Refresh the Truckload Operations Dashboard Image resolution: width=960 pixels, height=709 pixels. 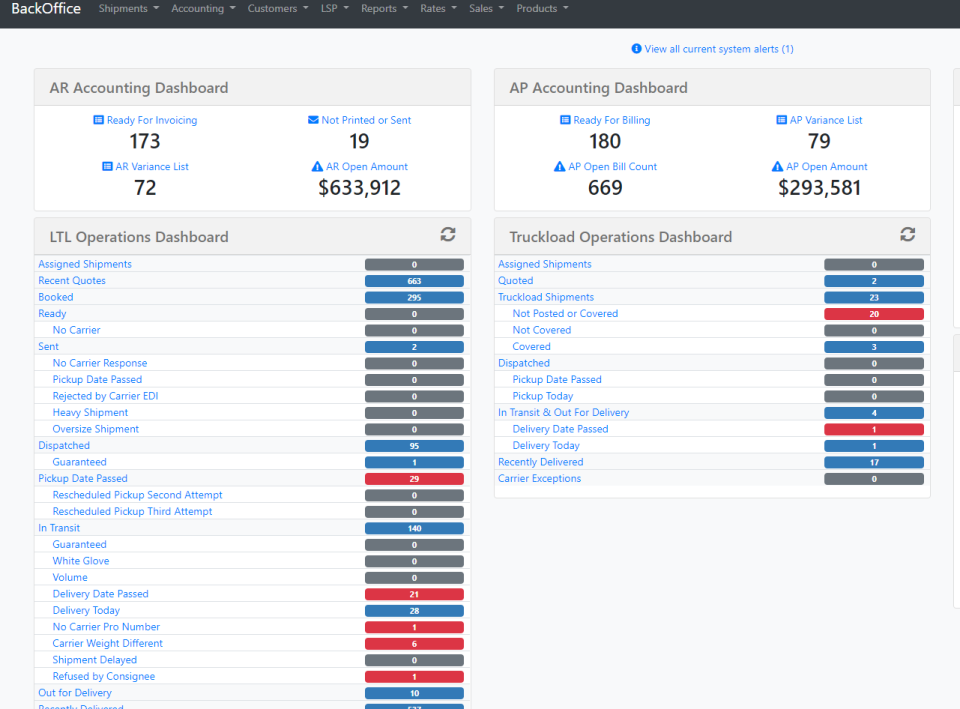pos(907,234)
